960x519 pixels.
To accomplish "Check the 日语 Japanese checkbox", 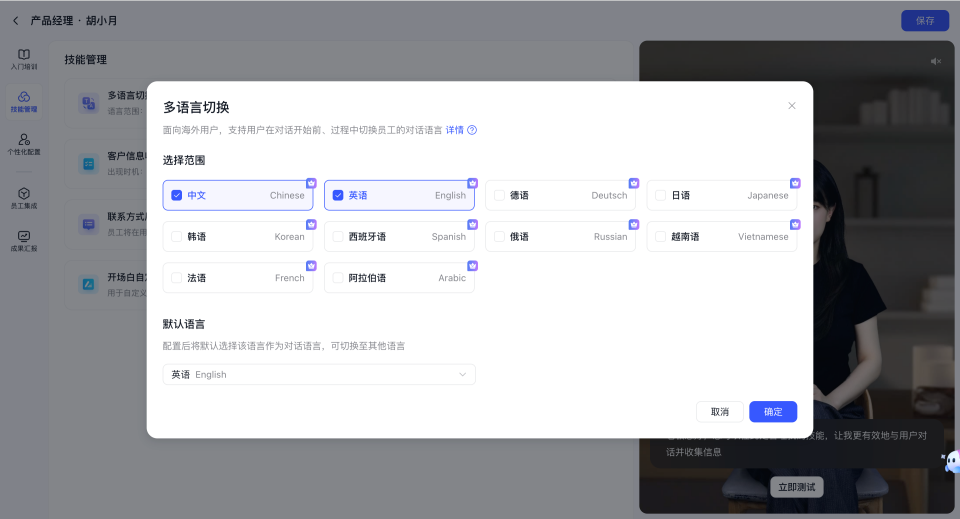I will [660, 196].
